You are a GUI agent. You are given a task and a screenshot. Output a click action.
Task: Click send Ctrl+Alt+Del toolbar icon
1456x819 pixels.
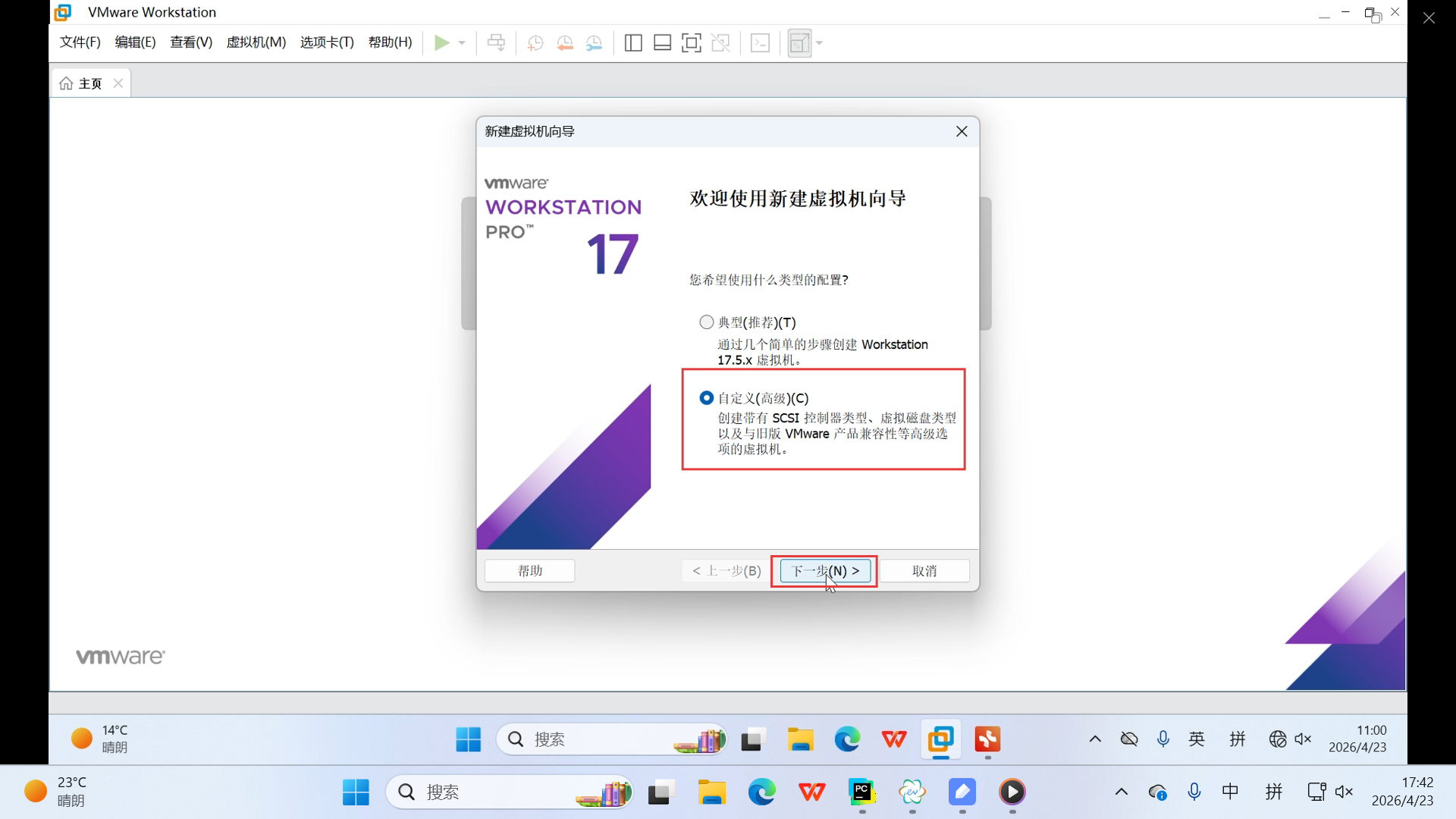click(496, 43)
